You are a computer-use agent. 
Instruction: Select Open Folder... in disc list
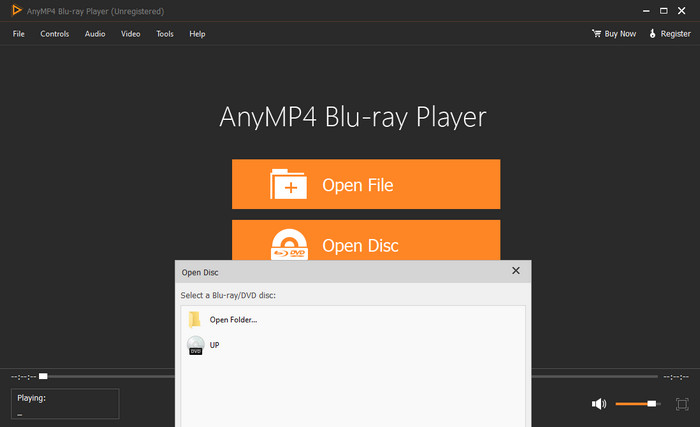[x=353, y=320]
